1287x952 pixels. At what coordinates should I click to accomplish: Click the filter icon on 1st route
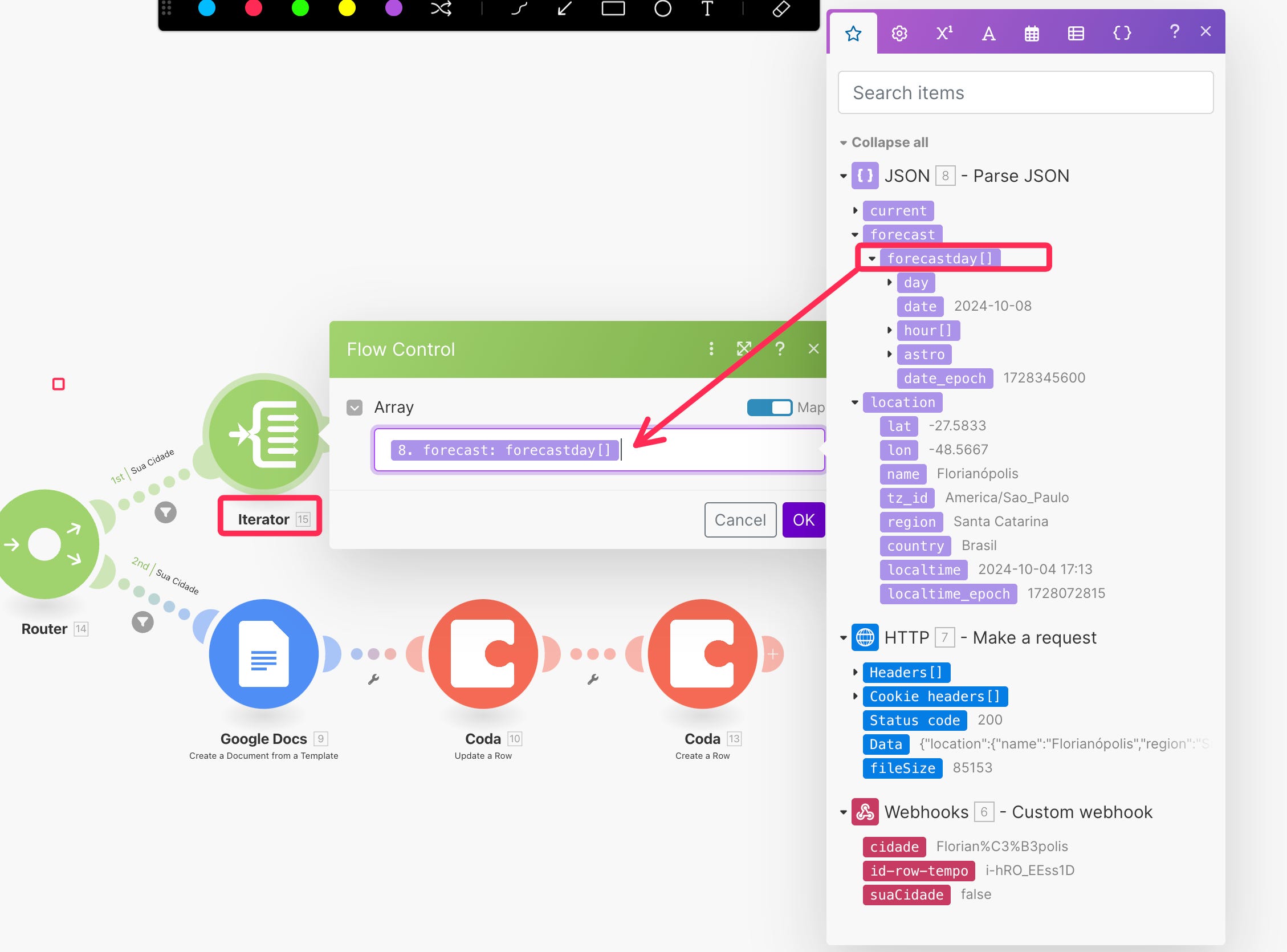click(x=165, y=512)
